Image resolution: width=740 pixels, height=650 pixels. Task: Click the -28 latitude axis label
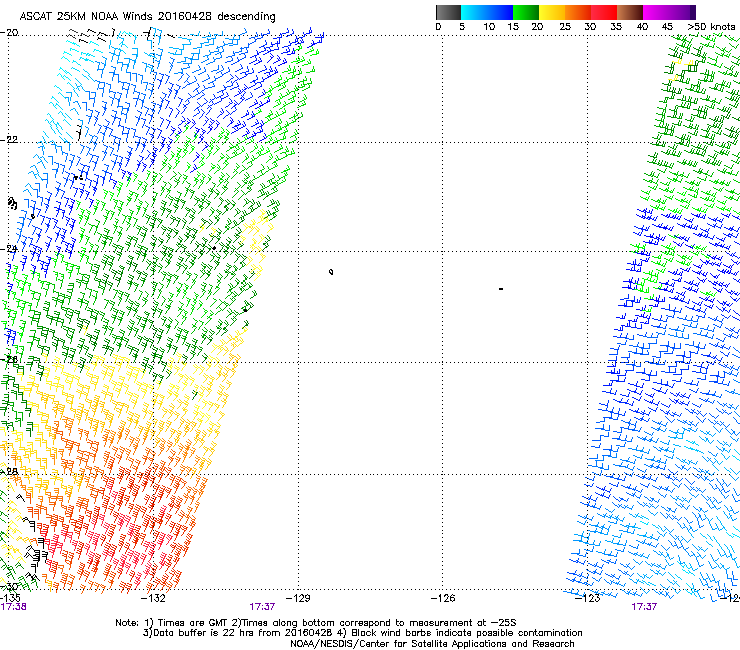(9, 472)
